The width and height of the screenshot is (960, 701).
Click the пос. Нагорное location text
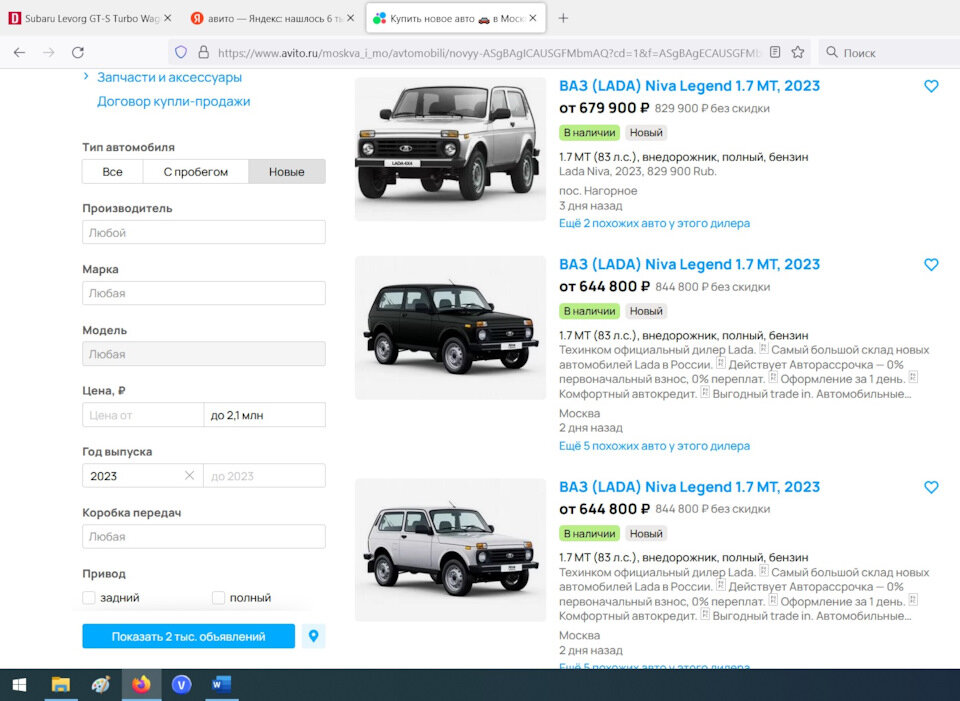598,191
